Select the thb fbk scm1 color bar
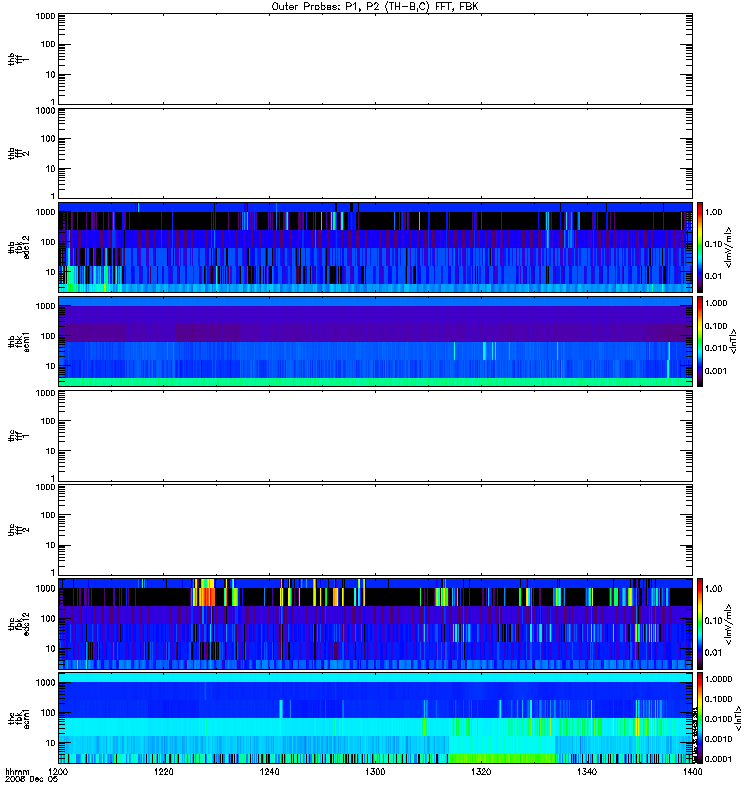Viewport: 750px width, 800px height. (700, 341)
